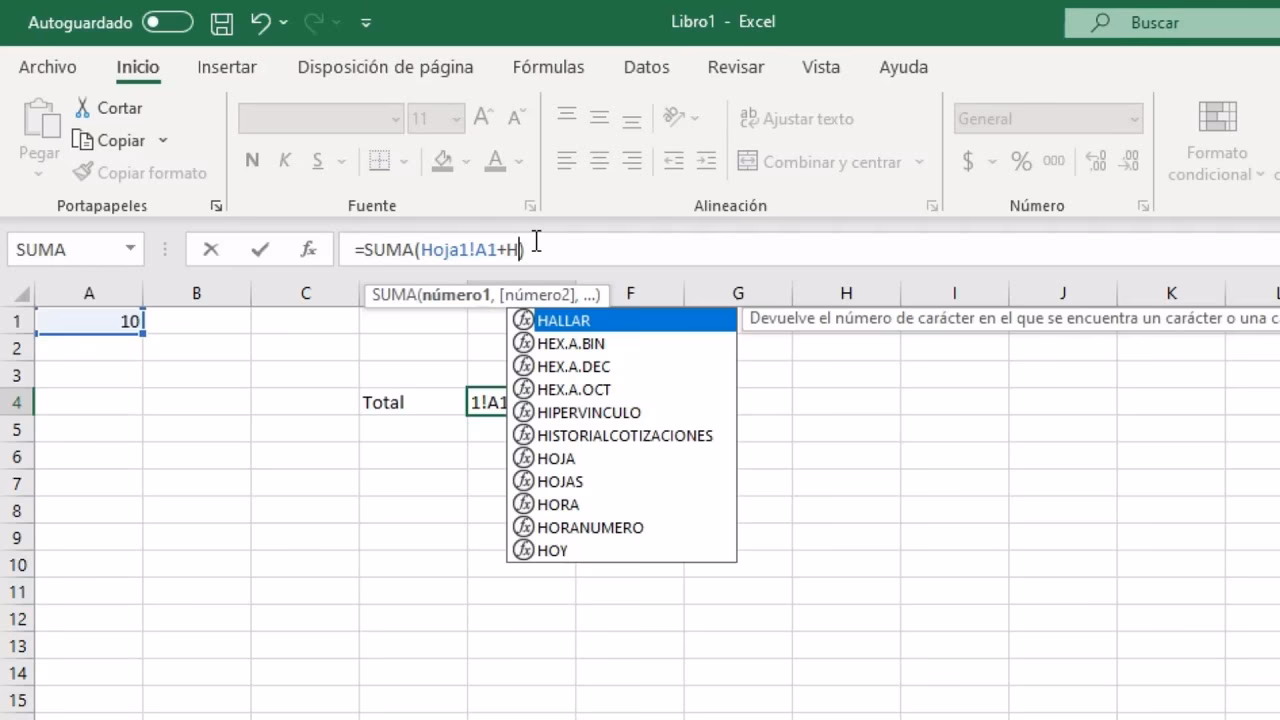Click the percentage style icon
The image size is (1280, 720).
[x=1019, y=161]
